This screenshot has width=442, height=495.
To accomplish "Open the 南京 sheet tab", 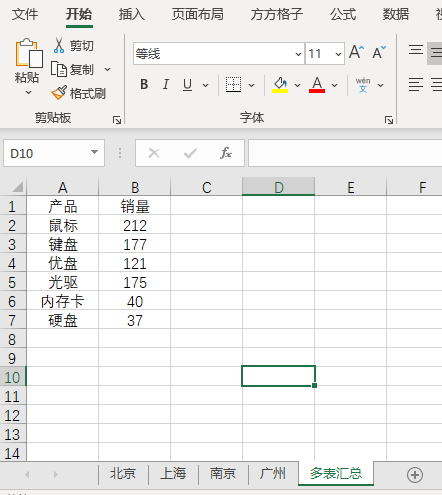I will pyautogui.click(x=223, y=473).
